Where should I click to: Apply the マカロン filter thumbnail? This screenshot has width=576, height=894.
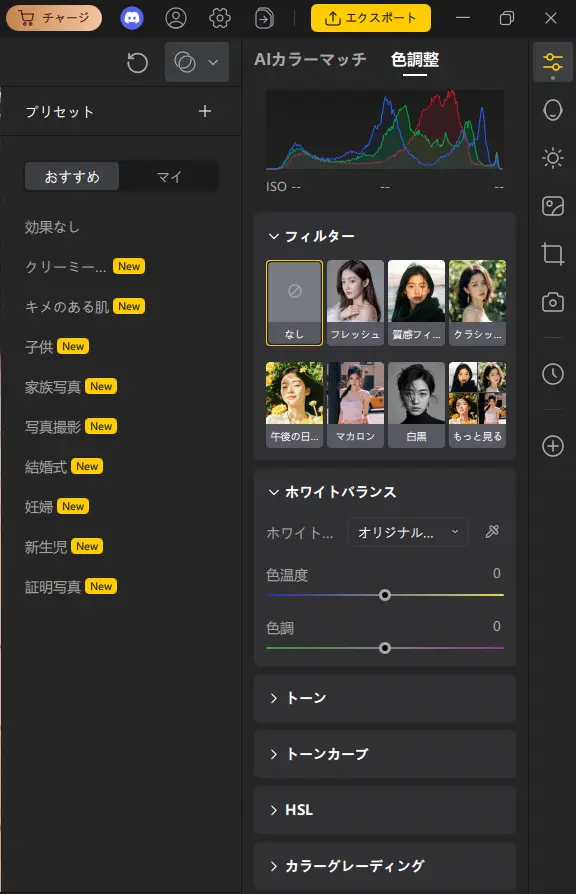(x=355, y=405)
